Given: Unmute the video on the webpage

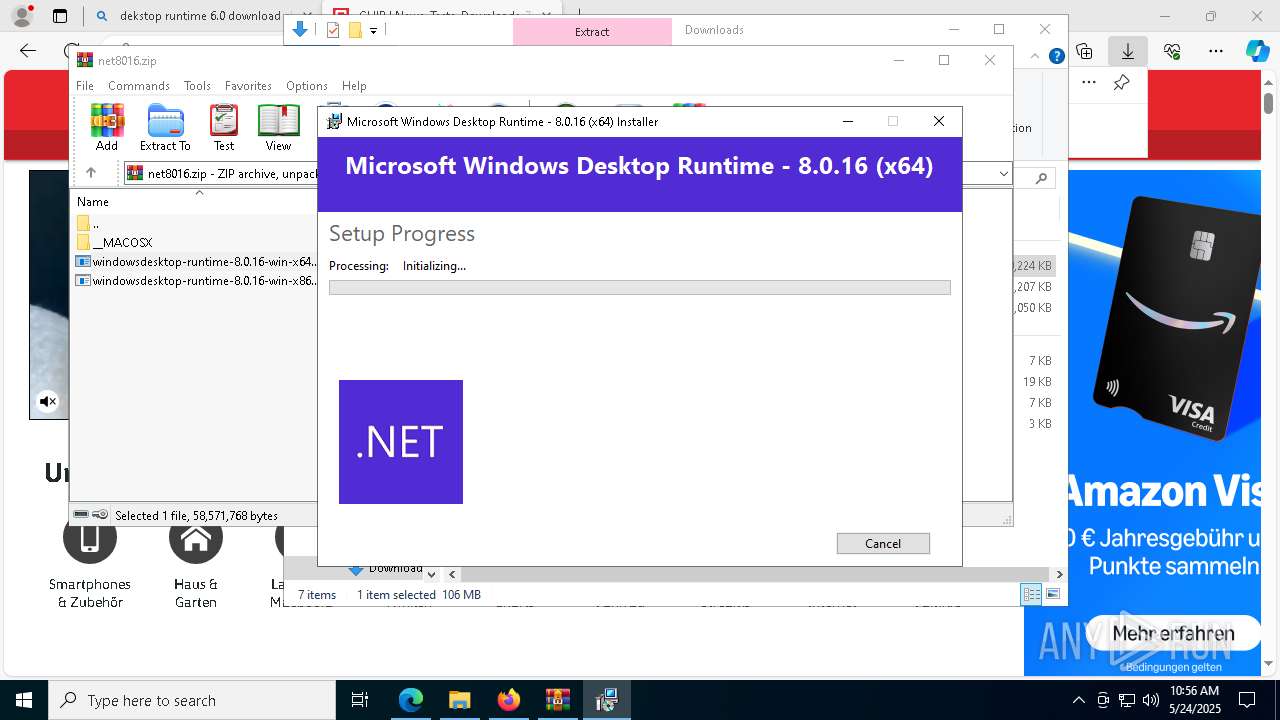Looking at the screenshot, I should coord(47,402).
